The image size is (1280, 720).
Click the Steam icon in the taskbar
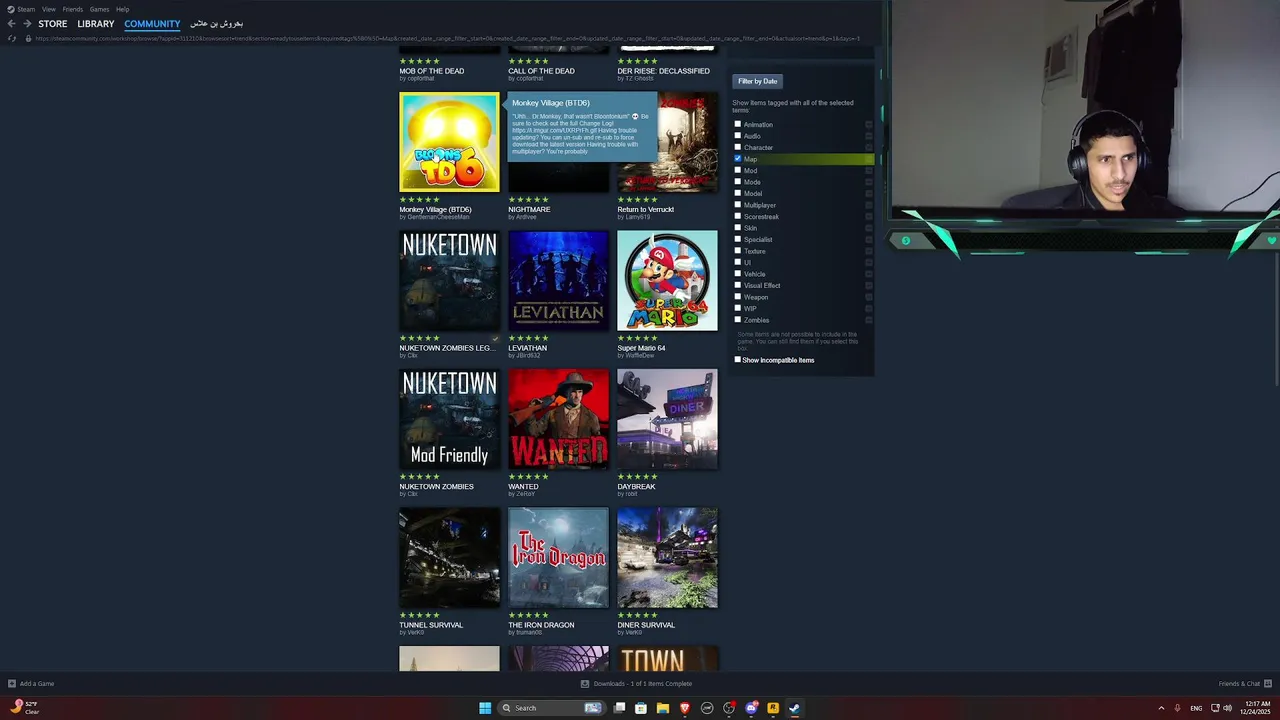795,708
